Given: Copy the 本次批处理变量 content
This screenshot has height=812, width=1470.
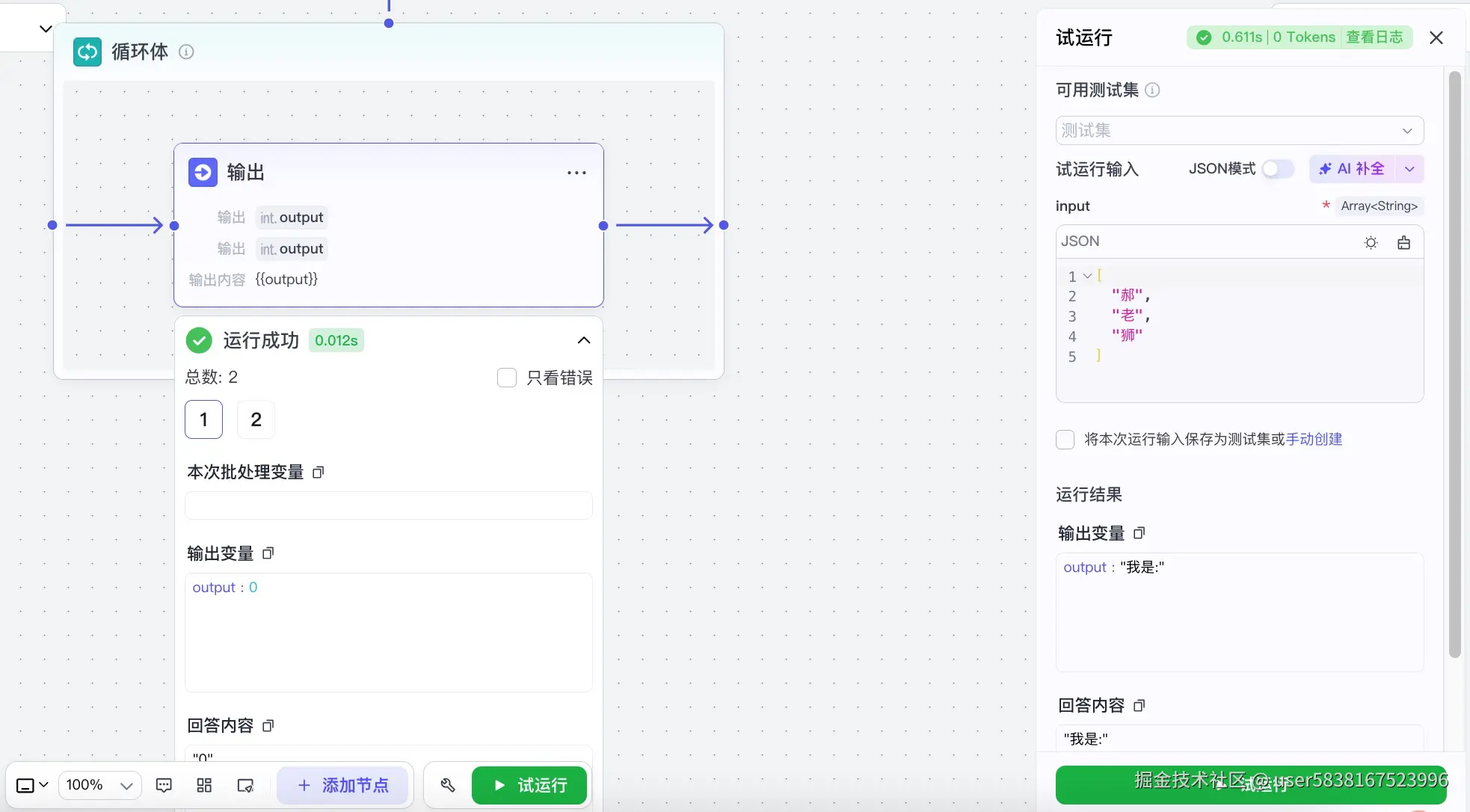Looking at the screenshot, I should 318,473.
